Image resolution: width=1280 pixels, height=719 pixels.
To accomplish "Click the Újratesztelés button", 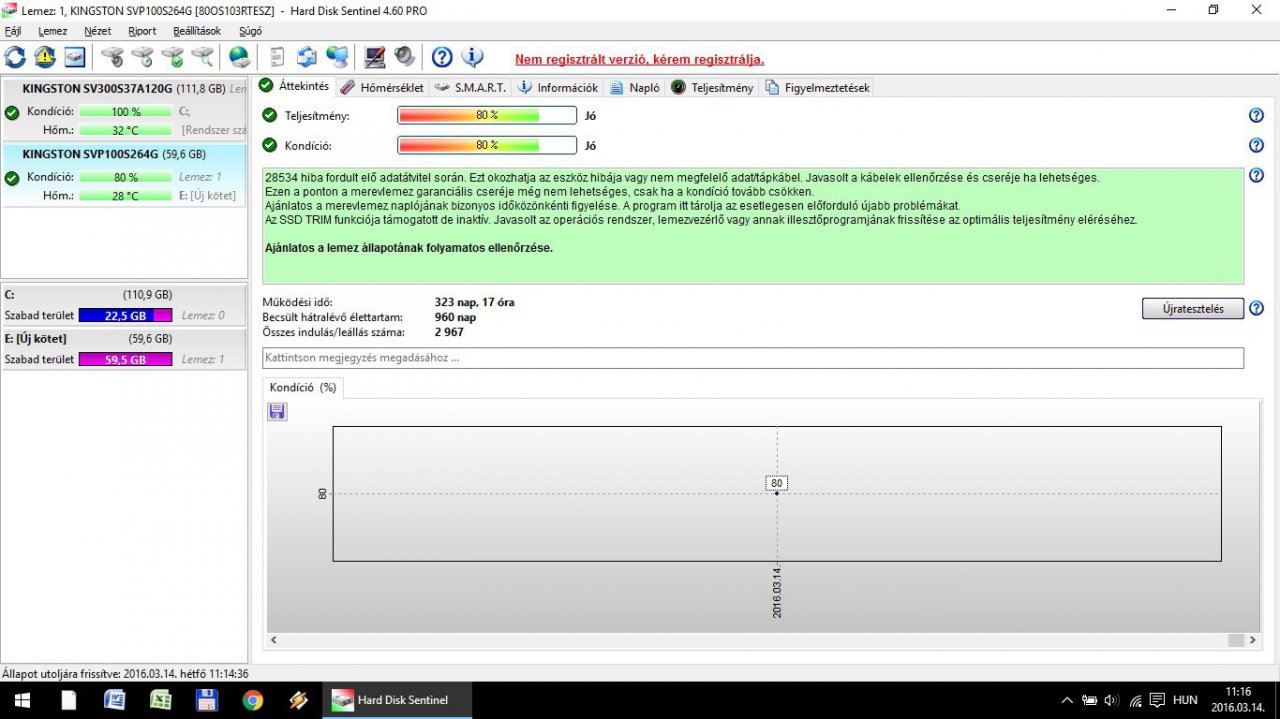I will tap(1193, 309).
